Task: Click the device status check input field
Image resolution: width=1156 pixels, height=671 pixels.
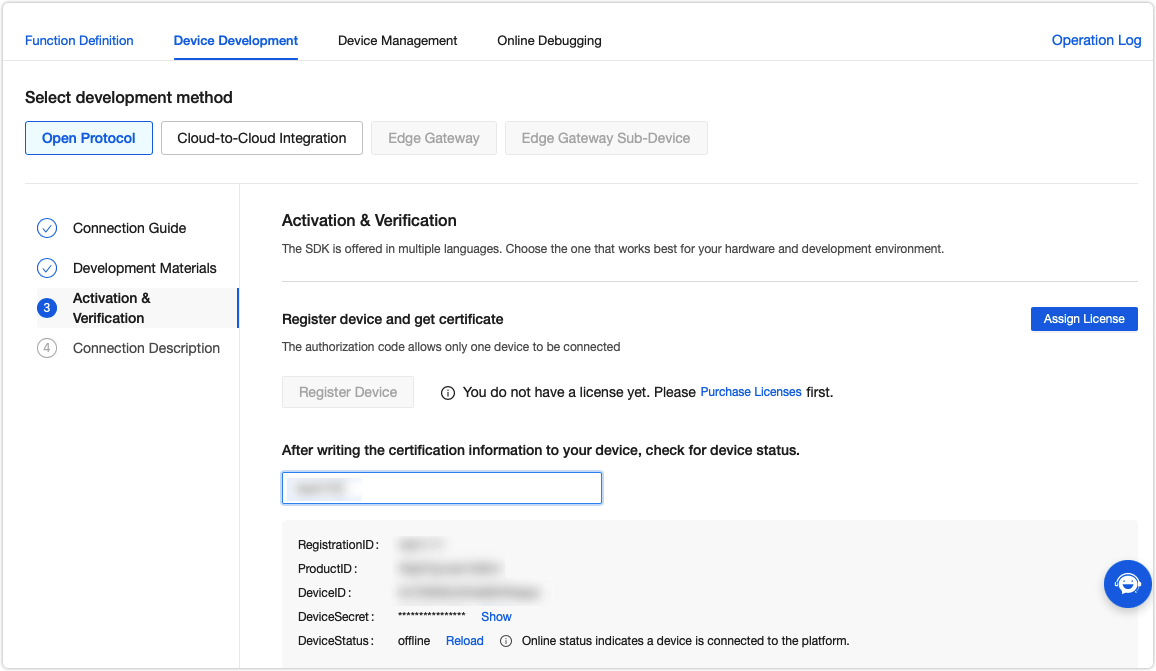Action: [442, 488]
